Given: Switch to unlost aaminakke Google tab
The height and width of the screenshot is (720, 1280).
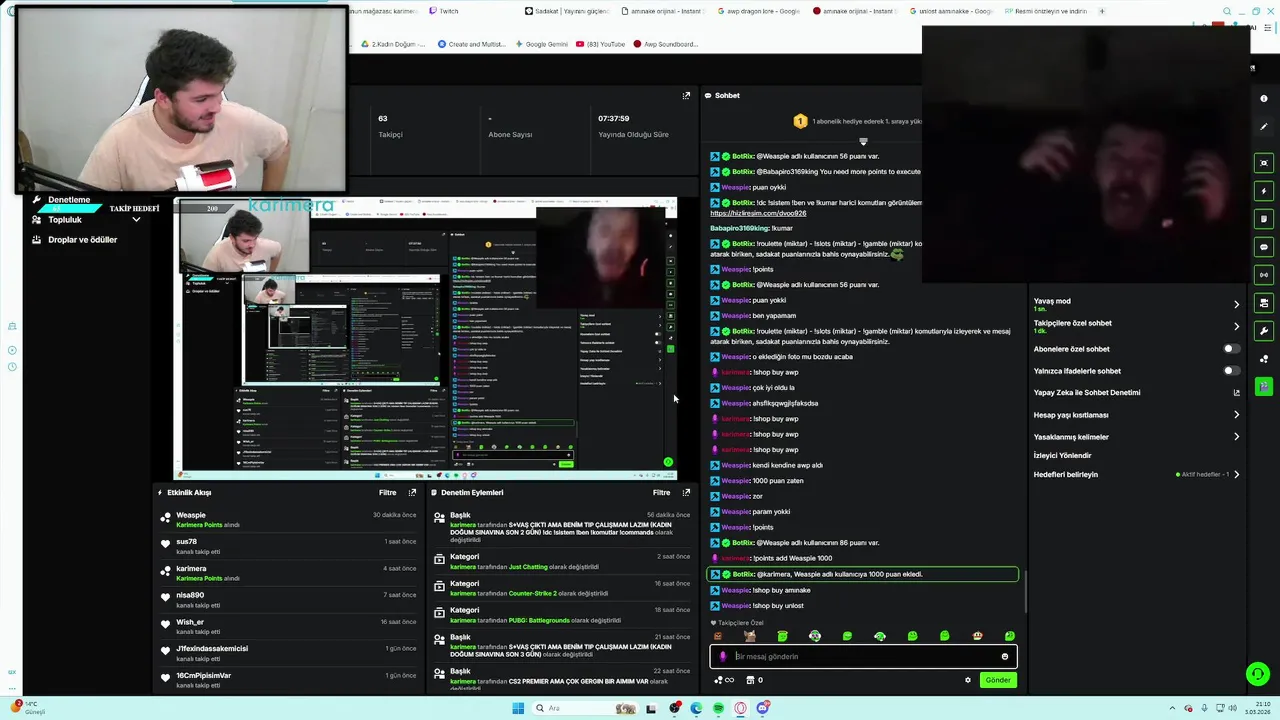Looking at the screenshot, I should pyautogui.click(x=950, y=11).
